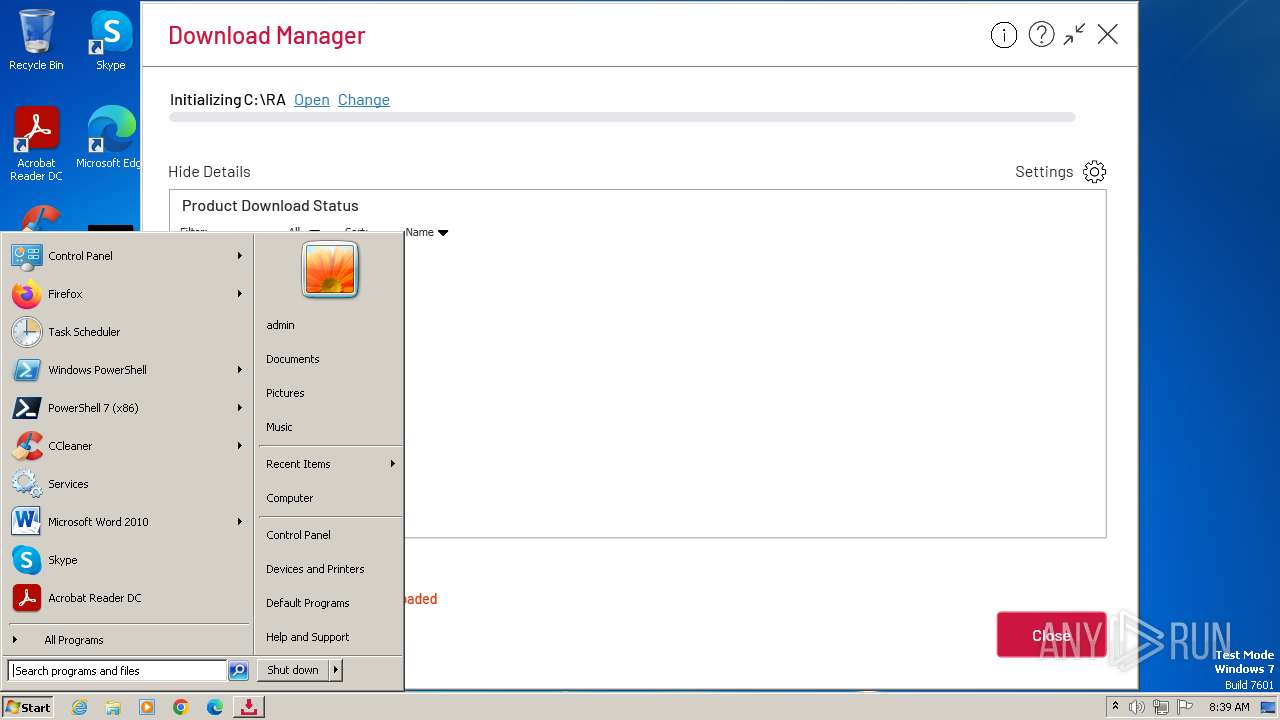The height and width of the screenshot is (720, 1280).
Task: Click the Change link for download location
Action: [363, 100]
